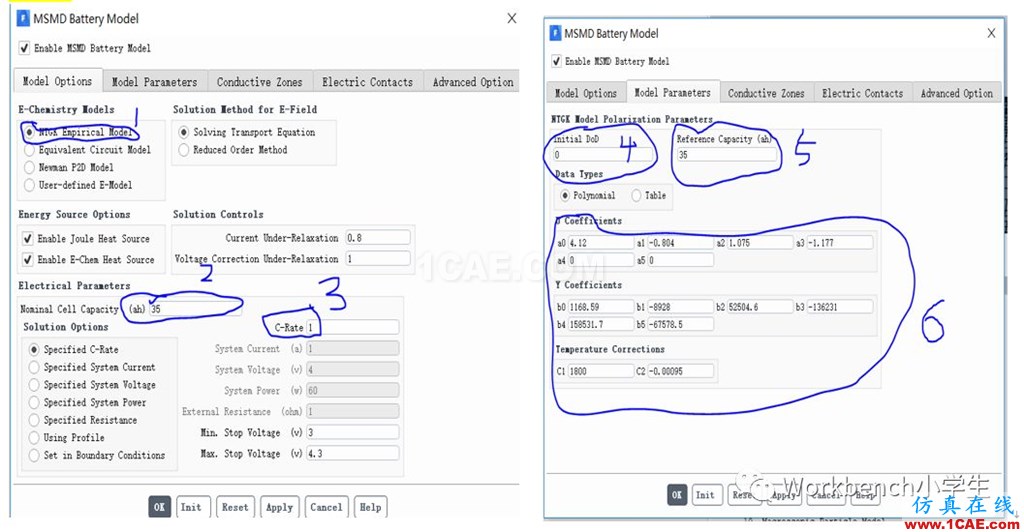The width and height of the screenshot is (1024, 532).
Task: Open Model Options tab in right dialog
Action: (x=586, y=93)
